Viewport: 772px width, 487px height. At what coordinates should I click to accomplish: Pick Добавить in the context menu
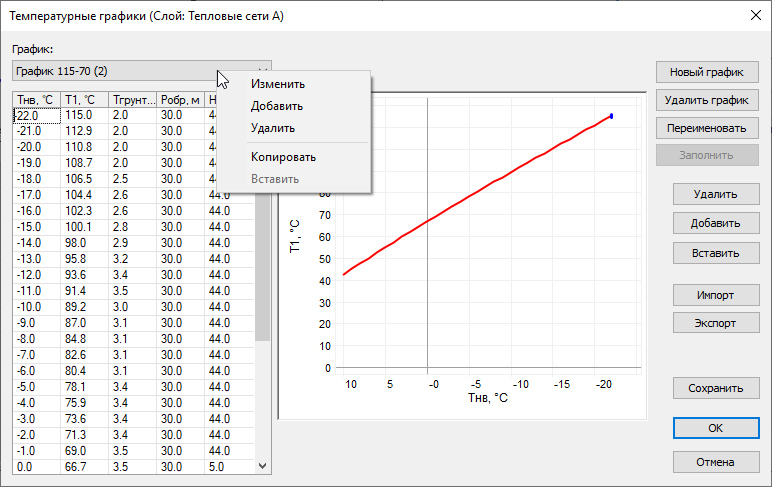click(277, 106)
